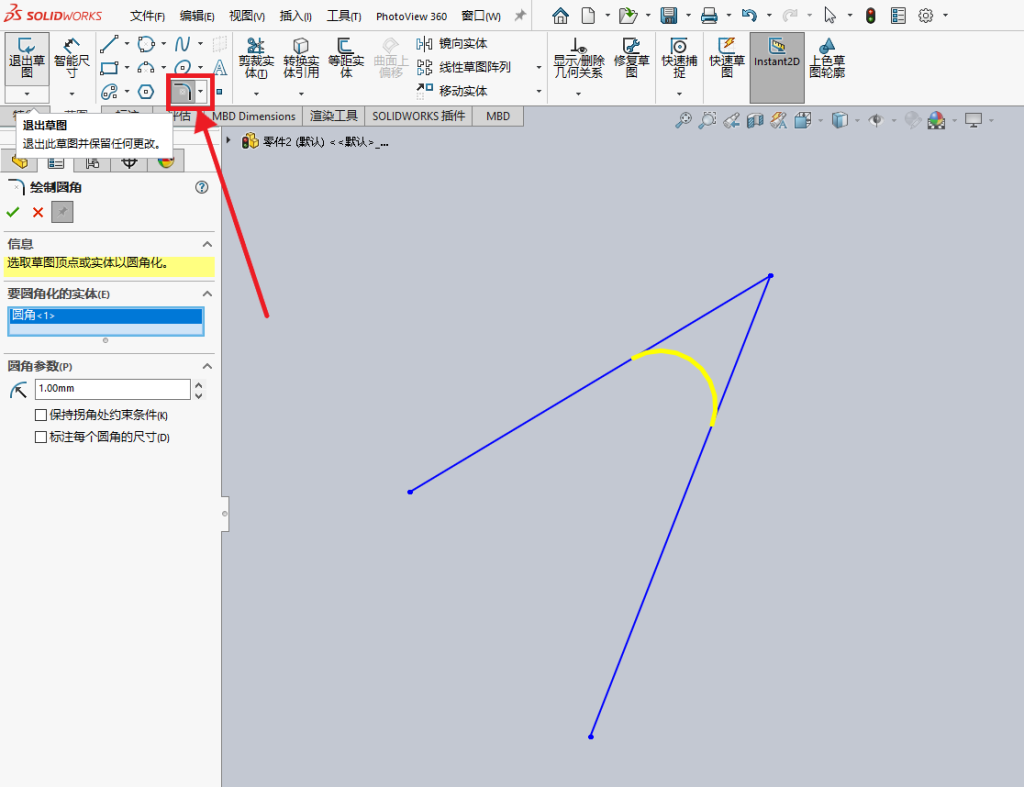The height and width of the screenshot is (787, 1024).
Task: Select the Line sketch tool
Action: tap(109, 44)
